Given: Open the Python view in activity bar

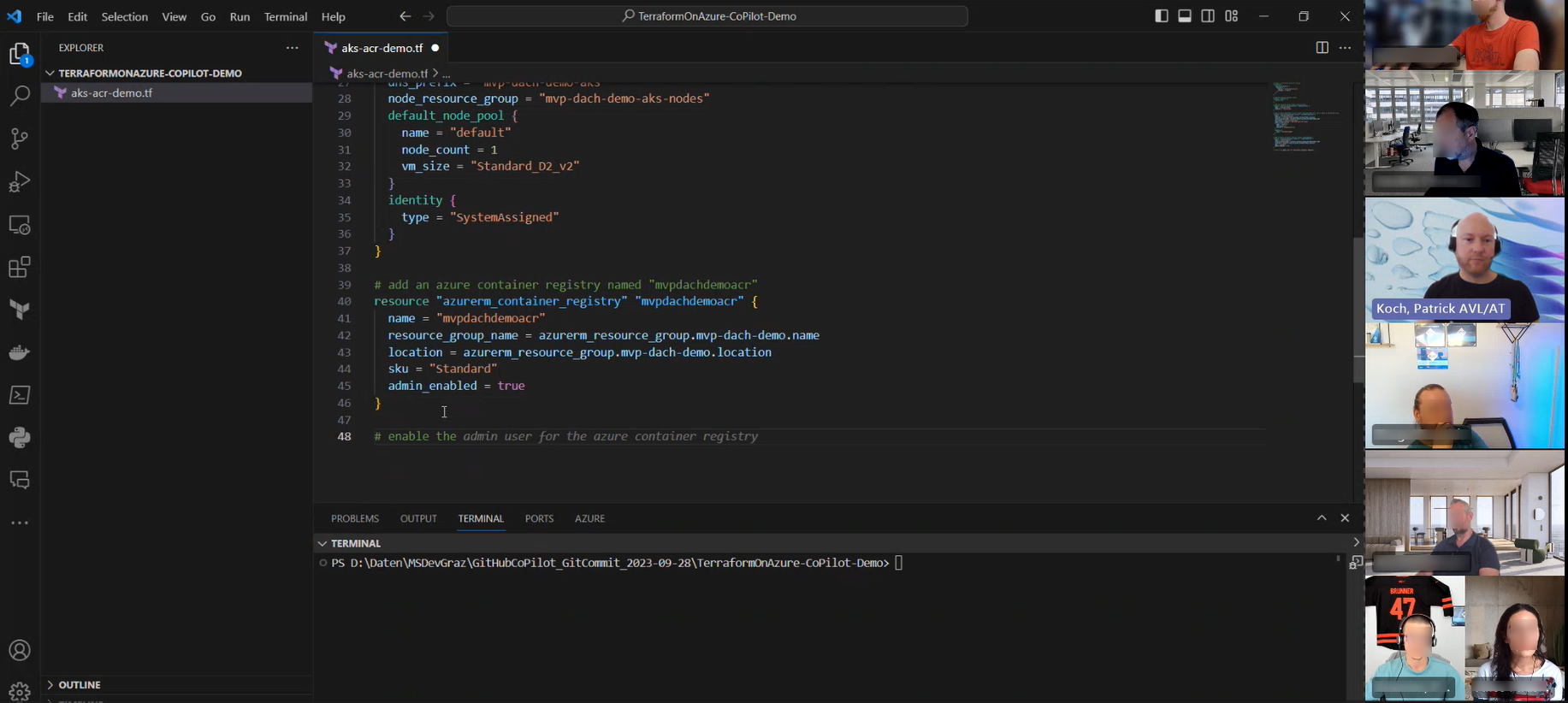Looking at the screenshot, I should point(20,438).
